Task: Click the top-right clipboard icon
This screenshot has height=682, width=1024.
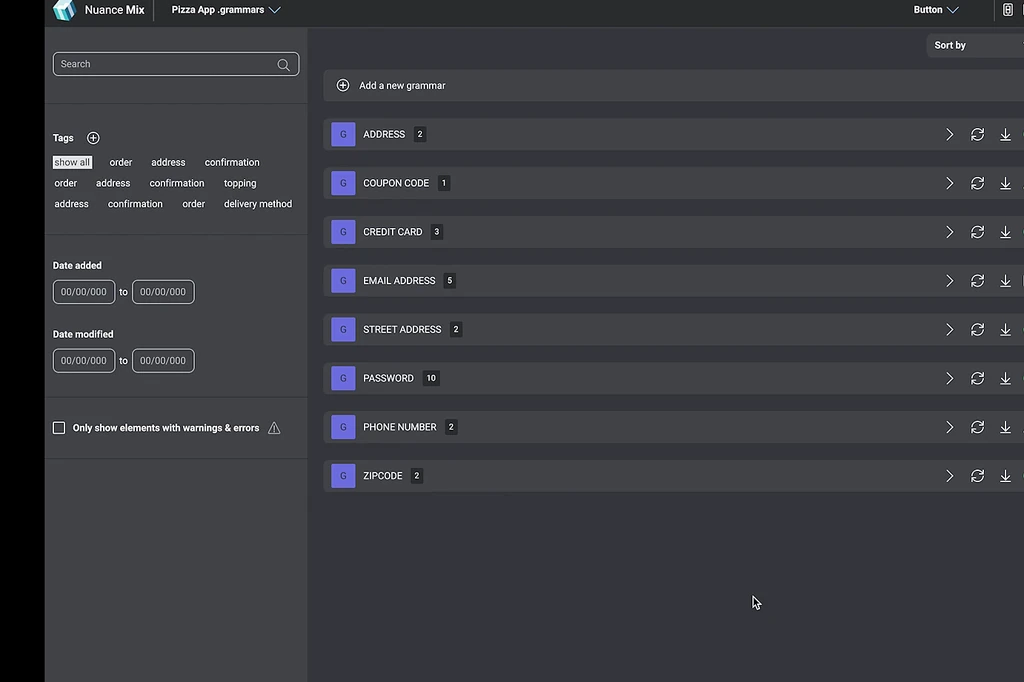Action: pos(1008,10)
